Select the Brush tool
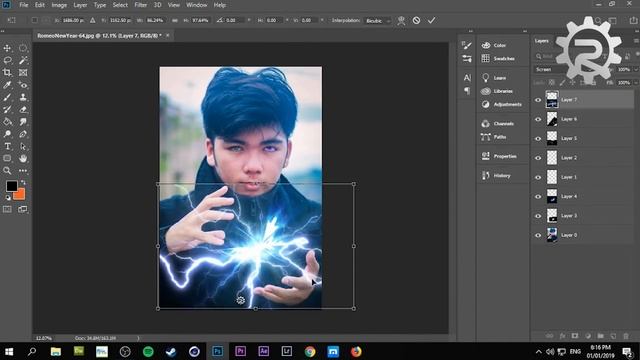Image resolution: width=640 pixels, height=360 pixels. 7,97
